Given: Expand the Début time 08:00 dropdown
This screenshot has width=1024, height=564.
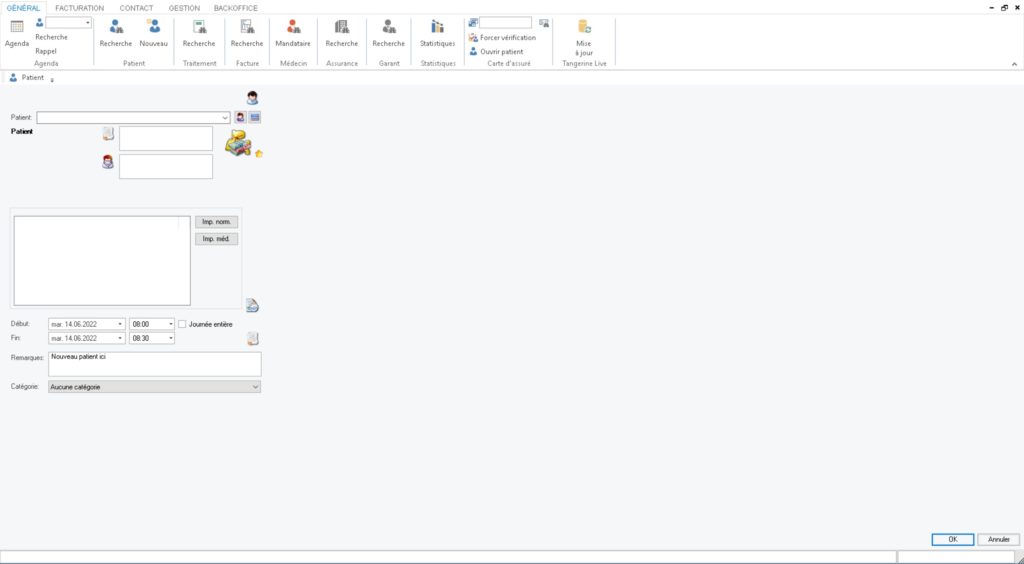Looking at the screenshot, I should point(170,324).
